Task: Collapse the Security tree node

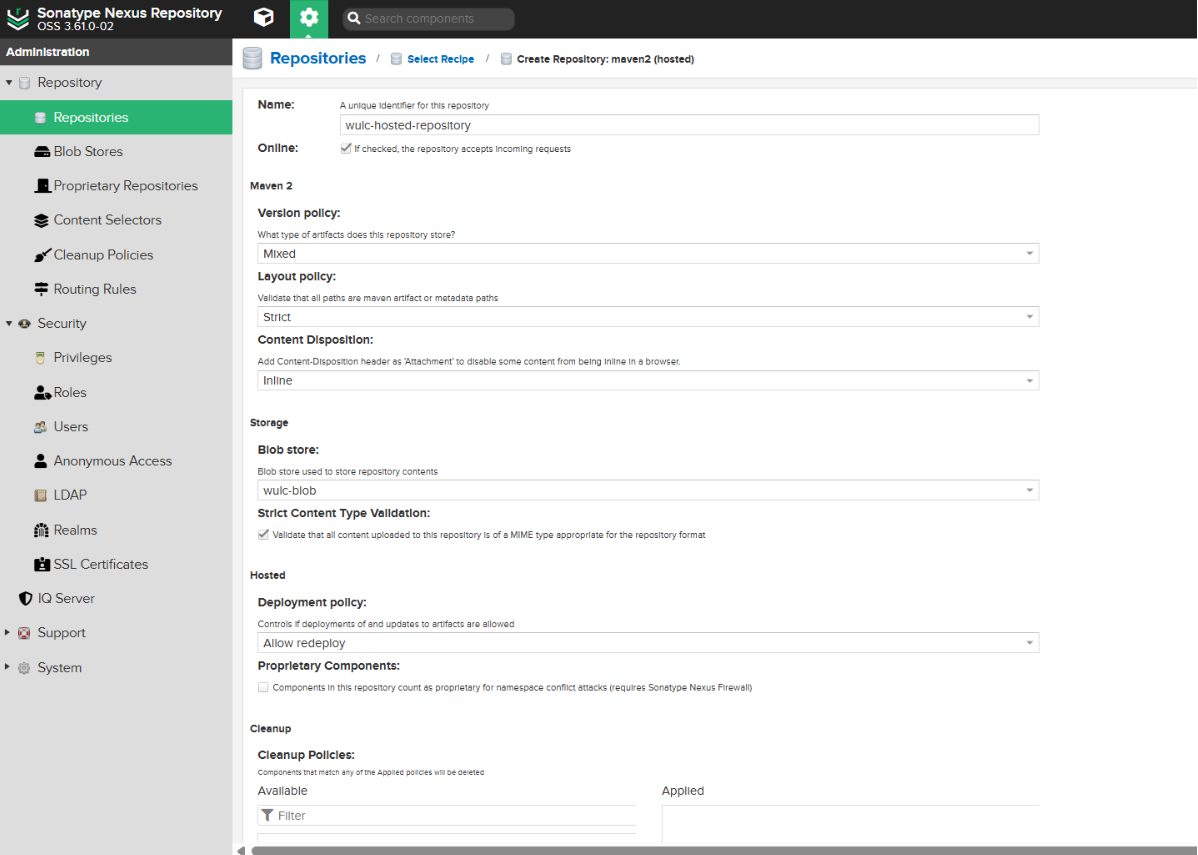Action: tap(8, 324)
